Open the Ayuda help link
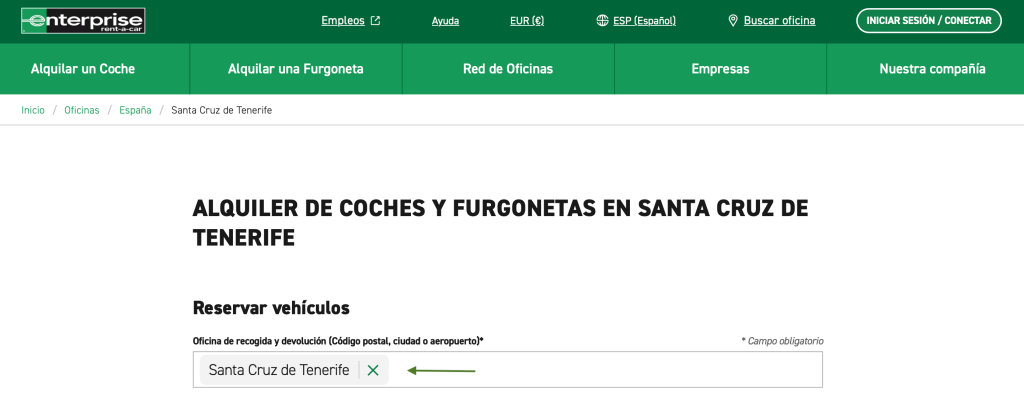Viewport: 1024px width, 399px height. pos(445,21)
